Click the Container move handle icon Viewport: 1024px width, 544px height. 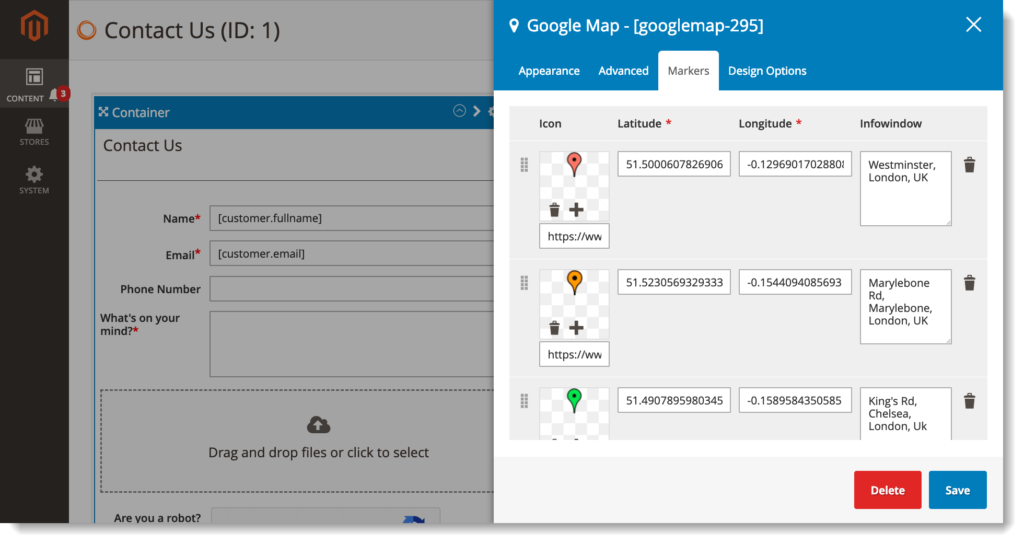pos(103,112)
